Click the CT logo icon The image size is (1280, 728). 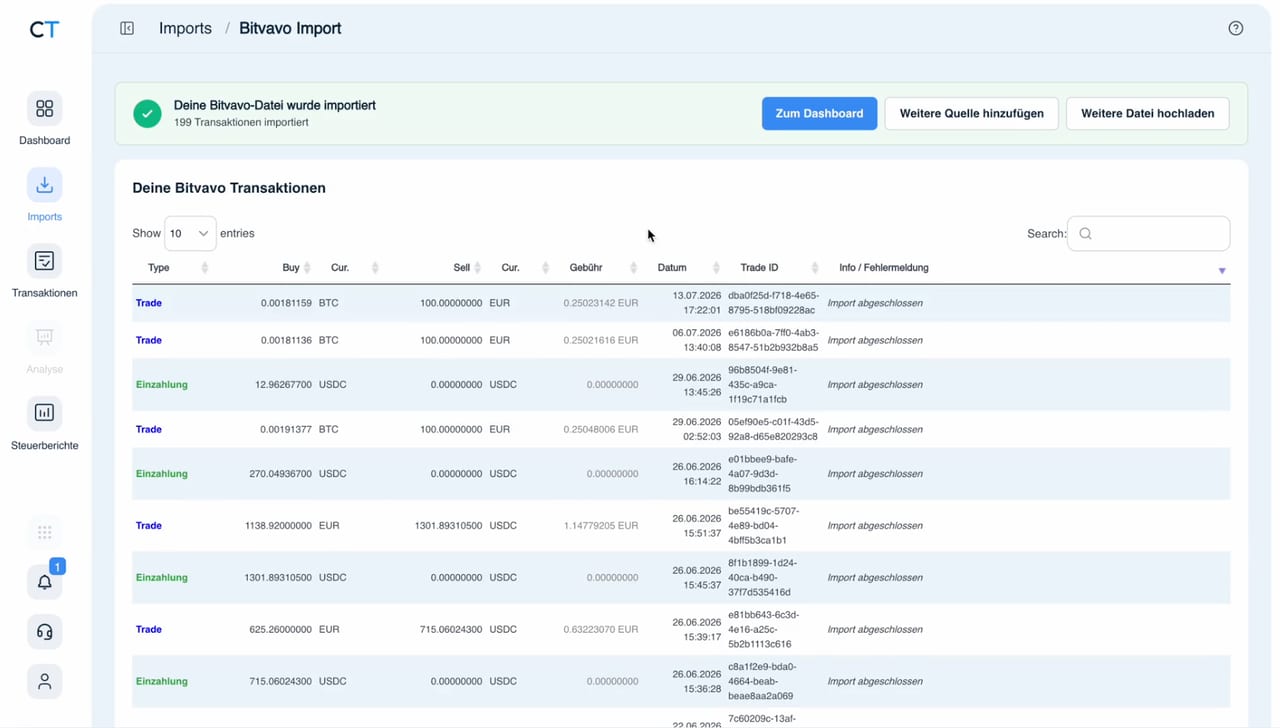44,30
